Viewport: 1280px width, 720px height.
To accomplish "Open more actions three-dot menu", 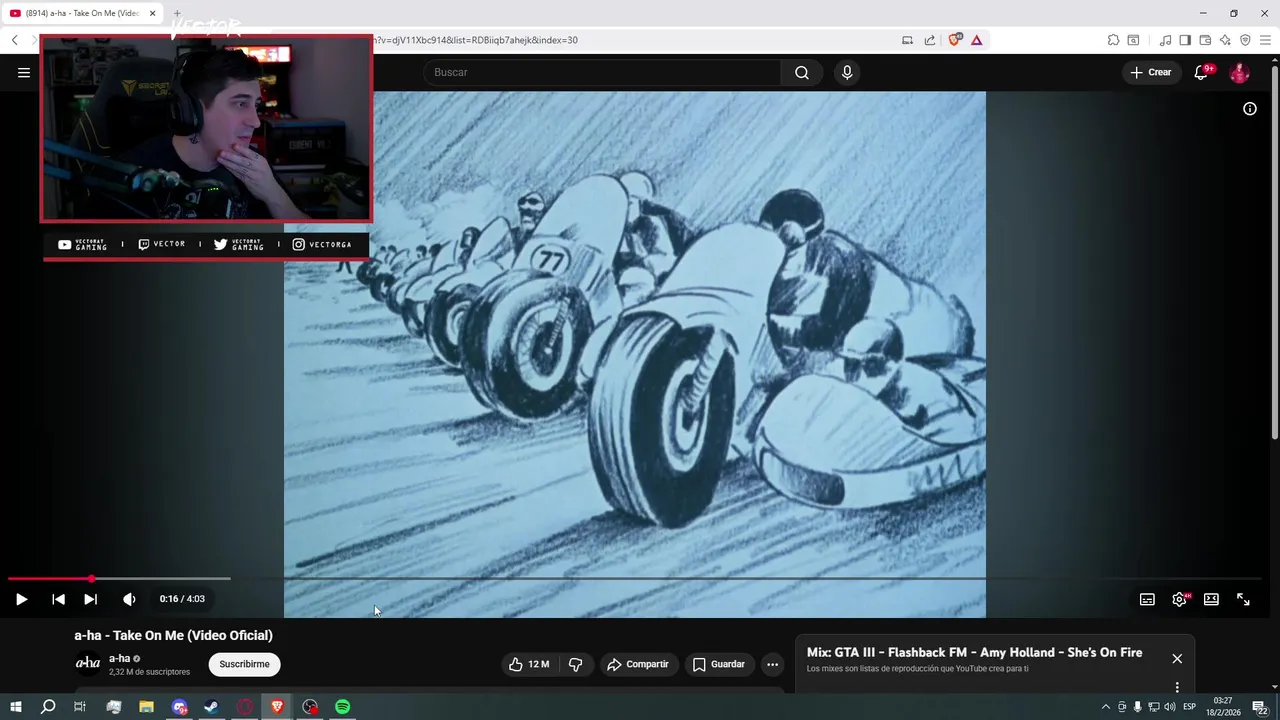I will [x=772, y=664].
